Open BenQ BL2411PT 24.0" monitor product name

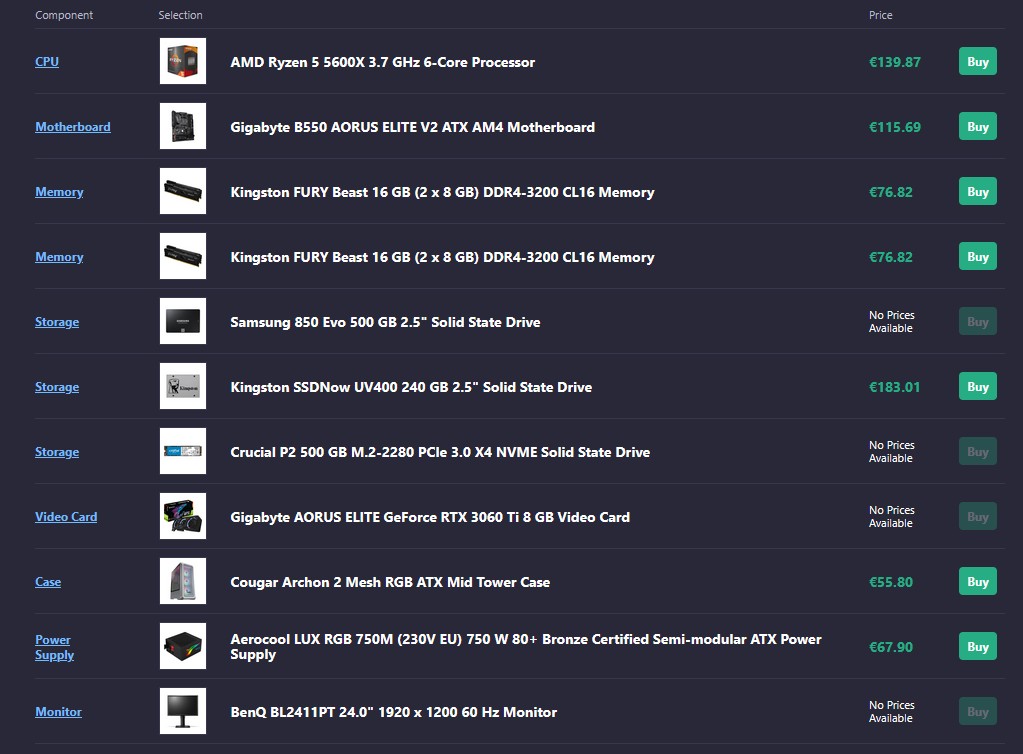tap(393, 712)
